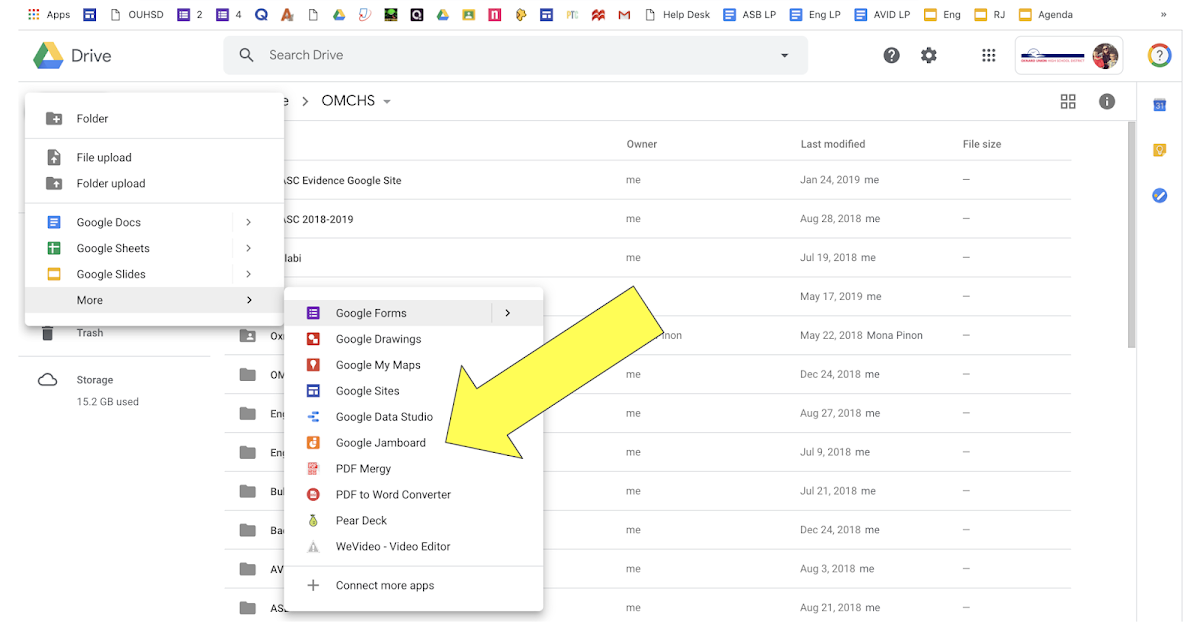Expand the OMCHS folder dropdown arrow

387,102
